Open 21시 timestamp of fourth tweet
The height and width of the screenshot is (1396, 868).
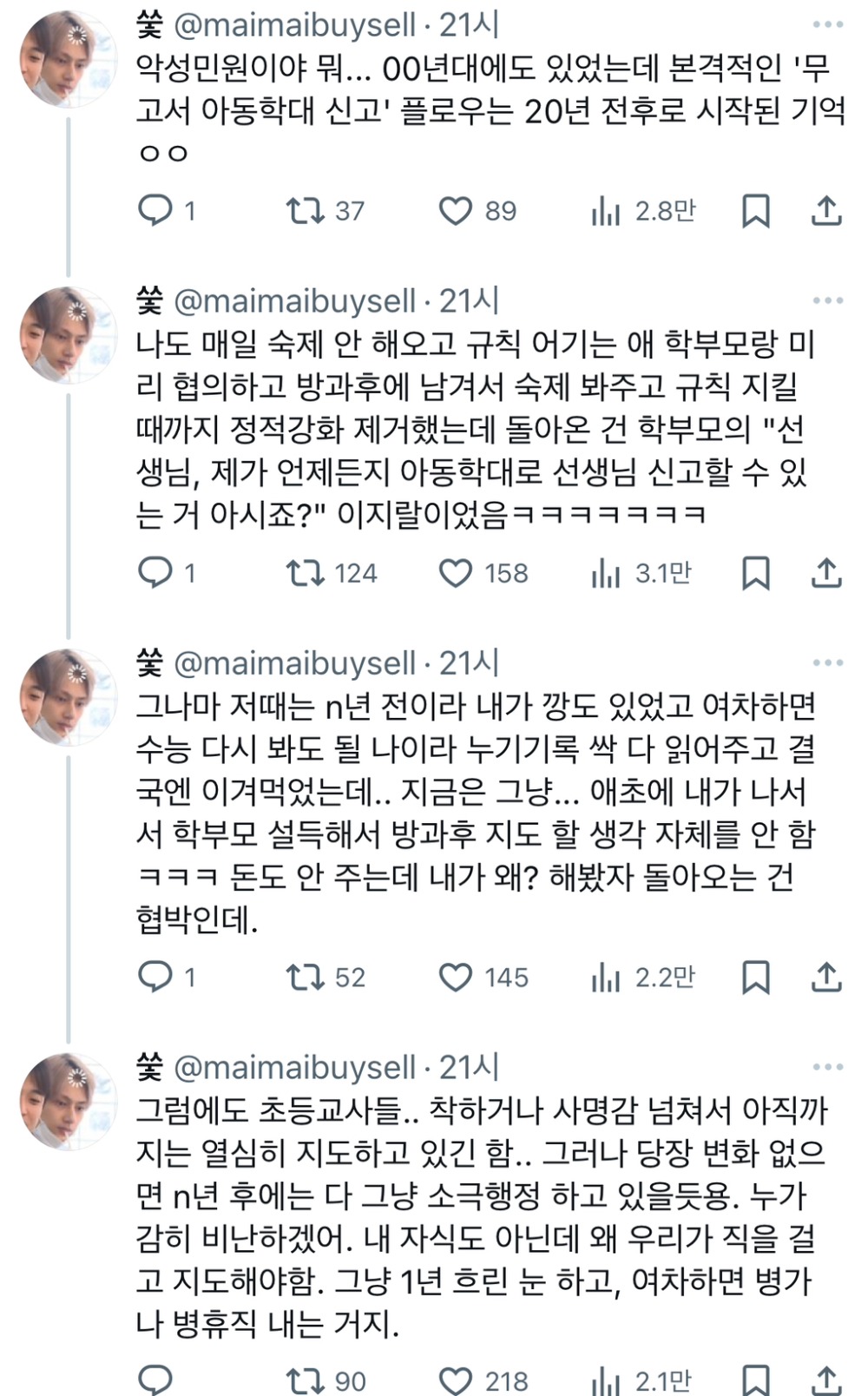click(469, 1067)
